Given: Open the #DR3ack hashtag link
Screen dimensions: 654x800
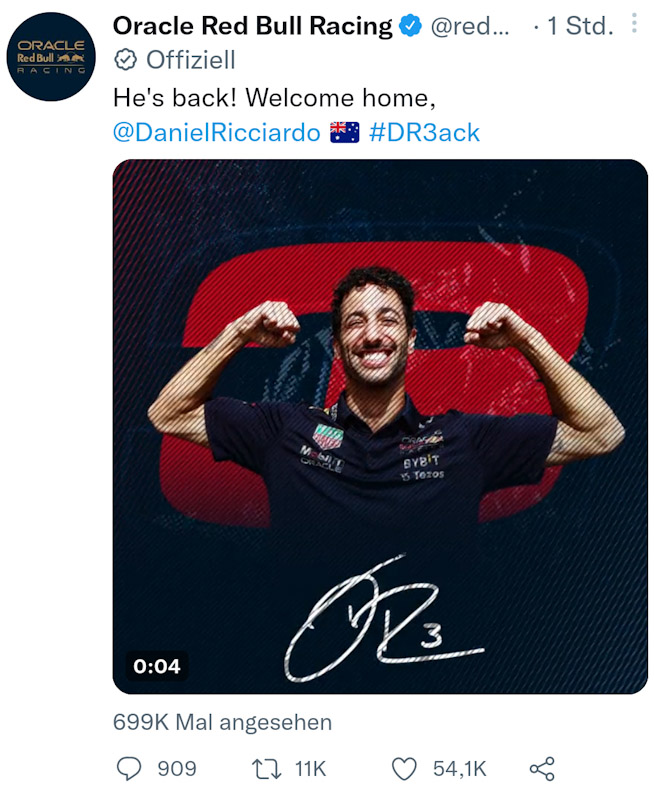Looking at the screenshot, I should 424,133.
